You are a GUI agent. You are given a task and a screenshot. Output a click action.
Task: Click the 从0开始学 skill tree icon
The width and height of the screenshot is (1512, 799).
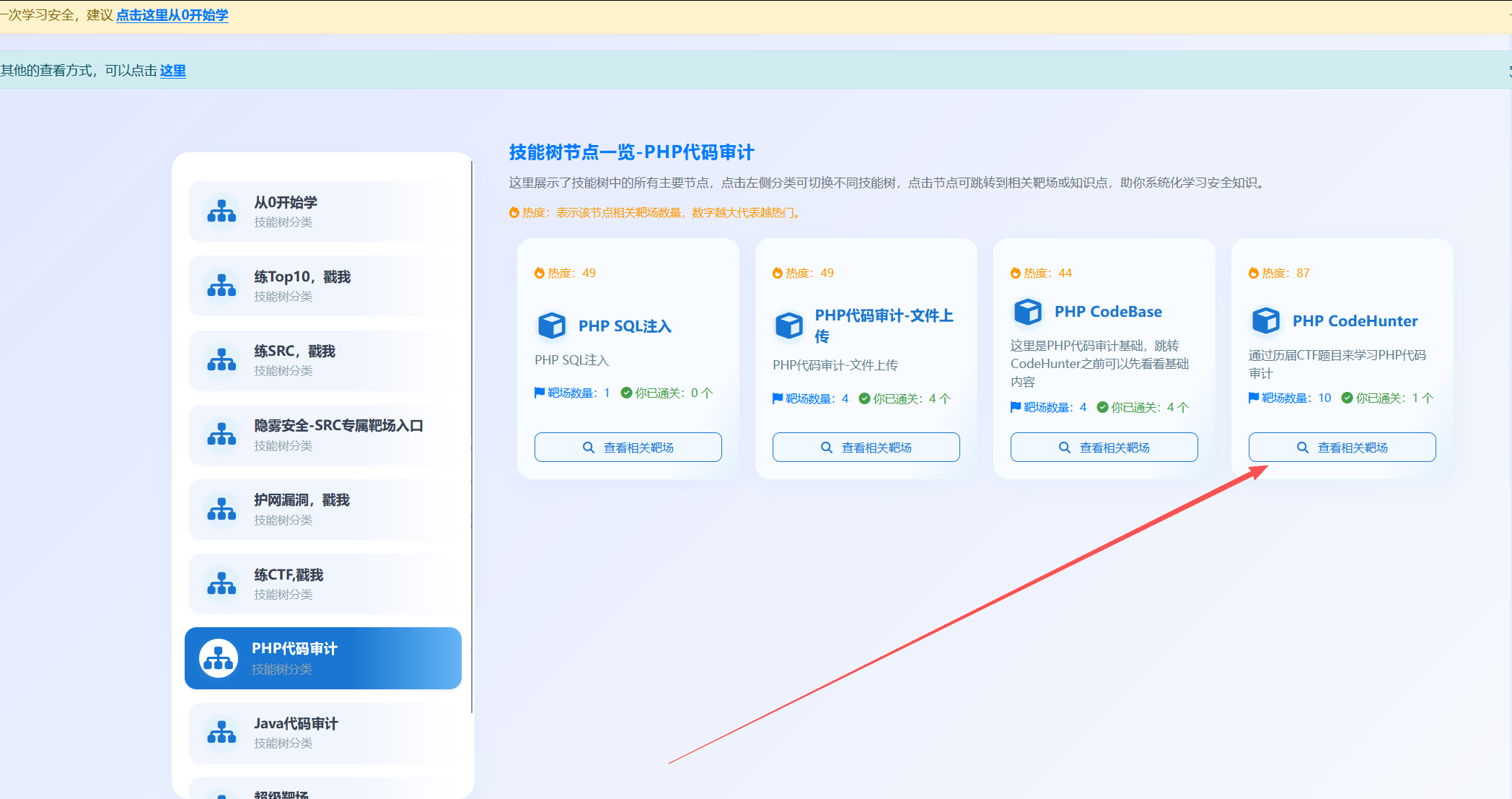click(x=221, y=211)
